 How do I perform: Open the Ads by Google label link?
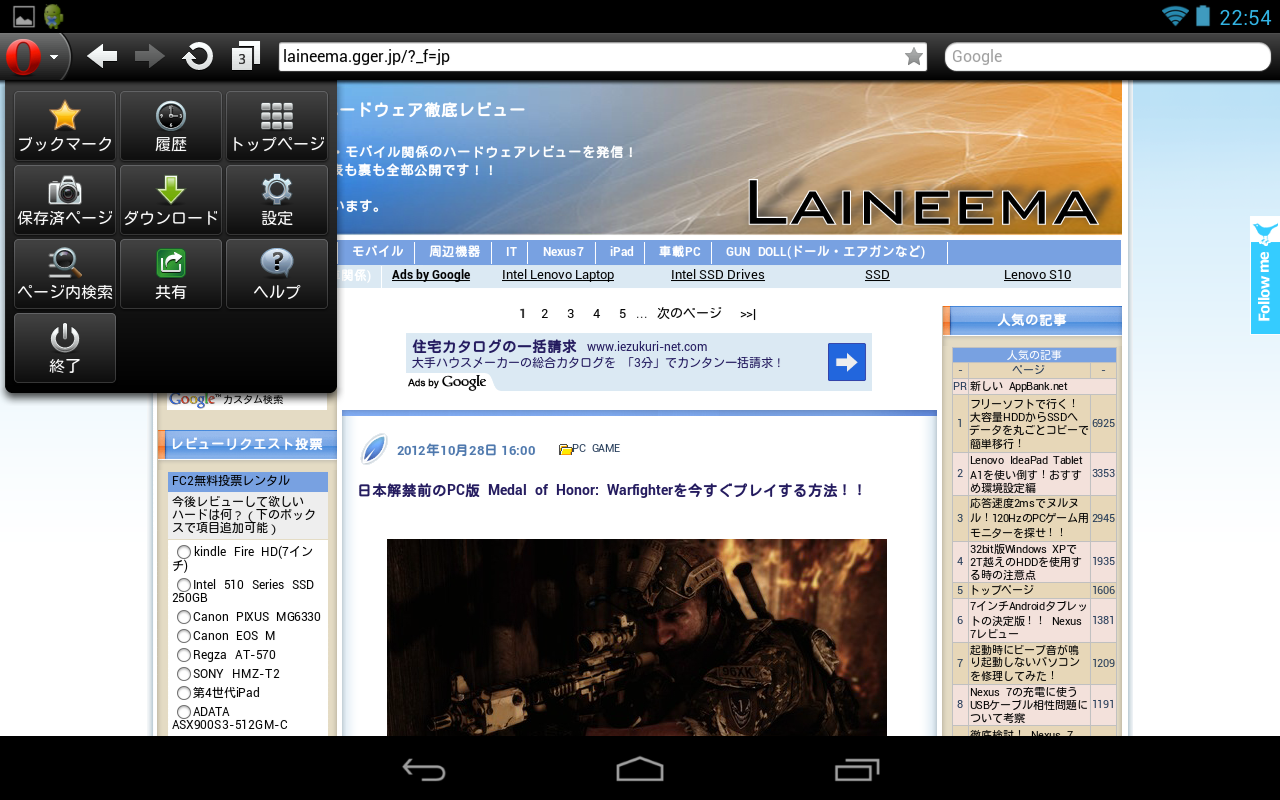431,275
